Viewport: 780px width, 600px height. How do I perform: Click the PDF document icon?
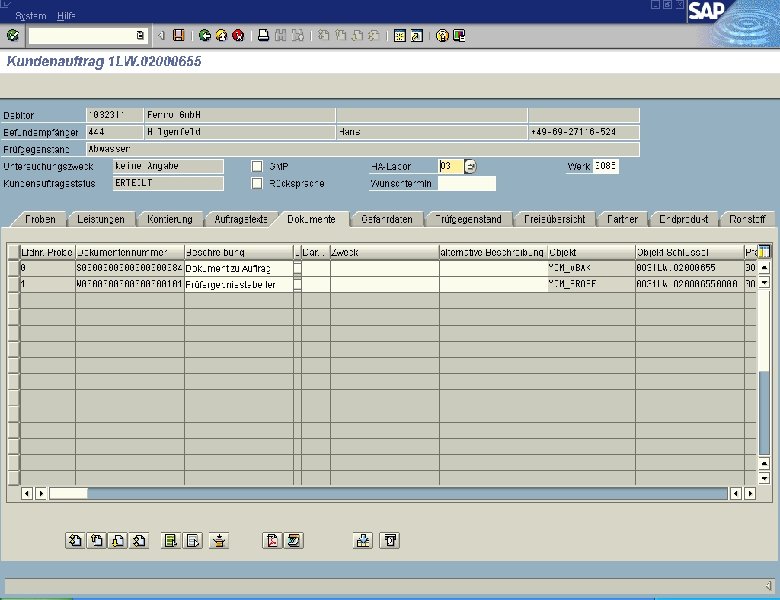click(272, 540)
